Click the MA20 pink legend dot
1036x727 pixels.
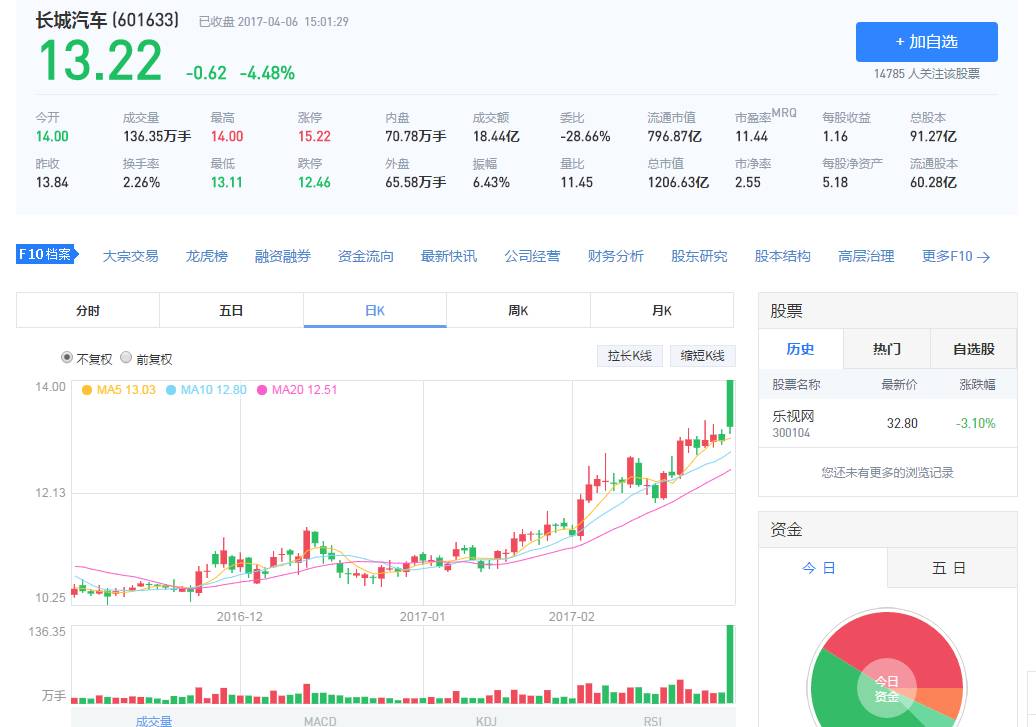coord(262,390)
